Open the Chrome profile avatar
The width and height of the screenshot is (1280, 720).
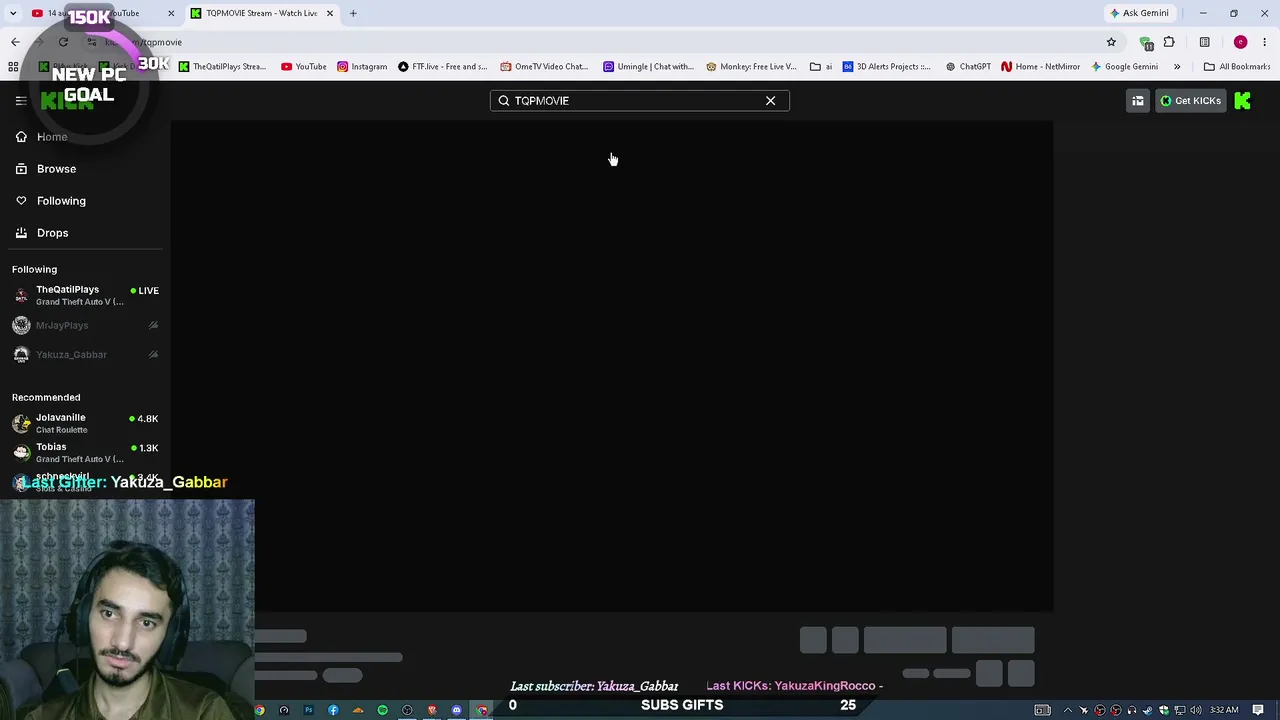click(1240, 42)
